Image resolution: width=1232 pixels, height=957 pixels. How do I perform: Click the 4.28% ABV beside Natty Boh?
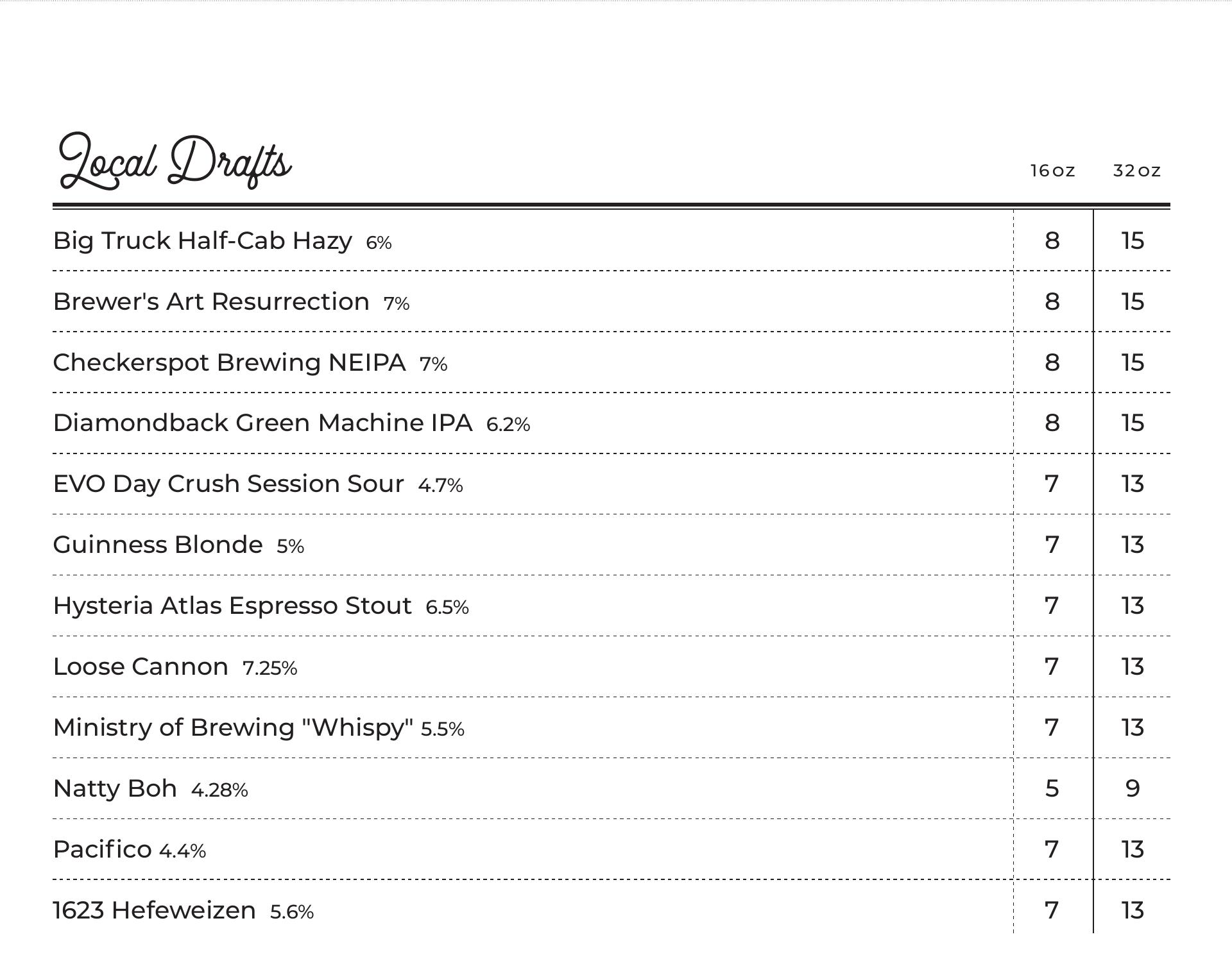(x=219, y=790)
